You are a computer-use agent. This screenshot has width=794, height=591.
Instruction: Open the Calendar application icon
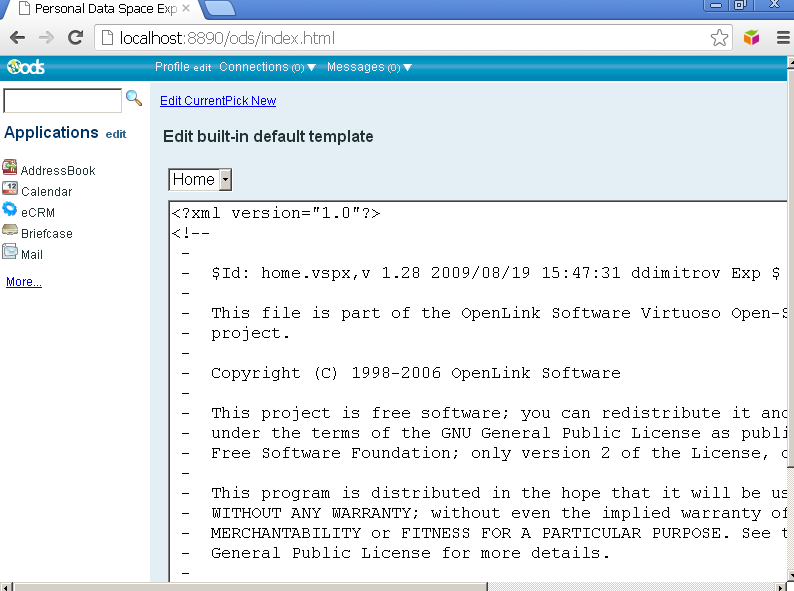[10, 190]
